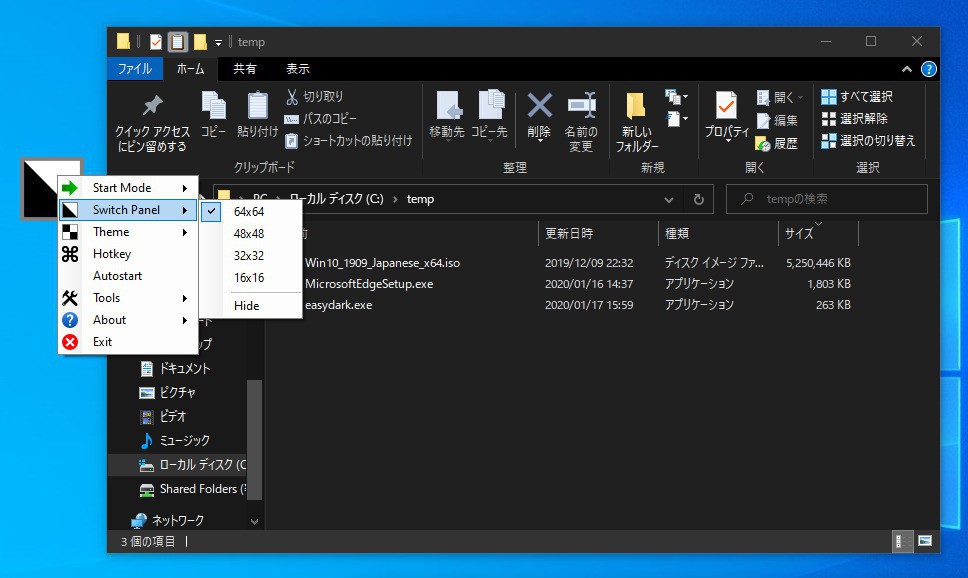Select the 48x48 panel size
968x578 pixels.
[251, 234]
